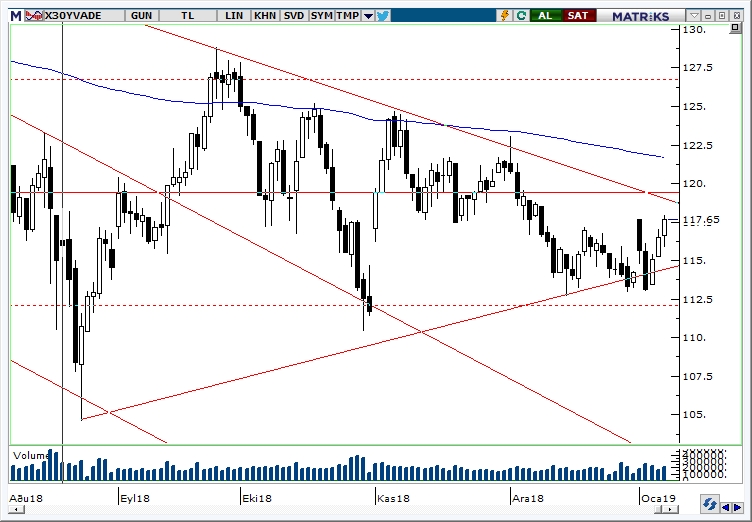Click the 110 price axis label
This screenshot has height=522, width=752.
(694, 338)
